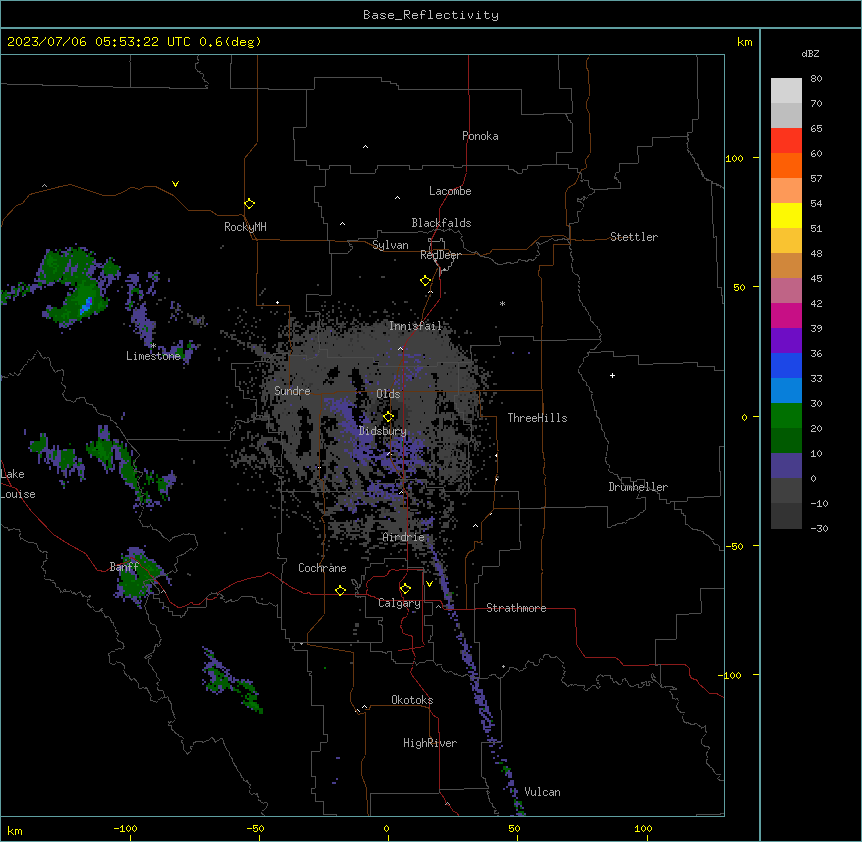Image resolution: width=862 pixels, height=842 pixels.
Task: Select the light blue 33-30 dBZ legend swatch
Action: point(786,391)
